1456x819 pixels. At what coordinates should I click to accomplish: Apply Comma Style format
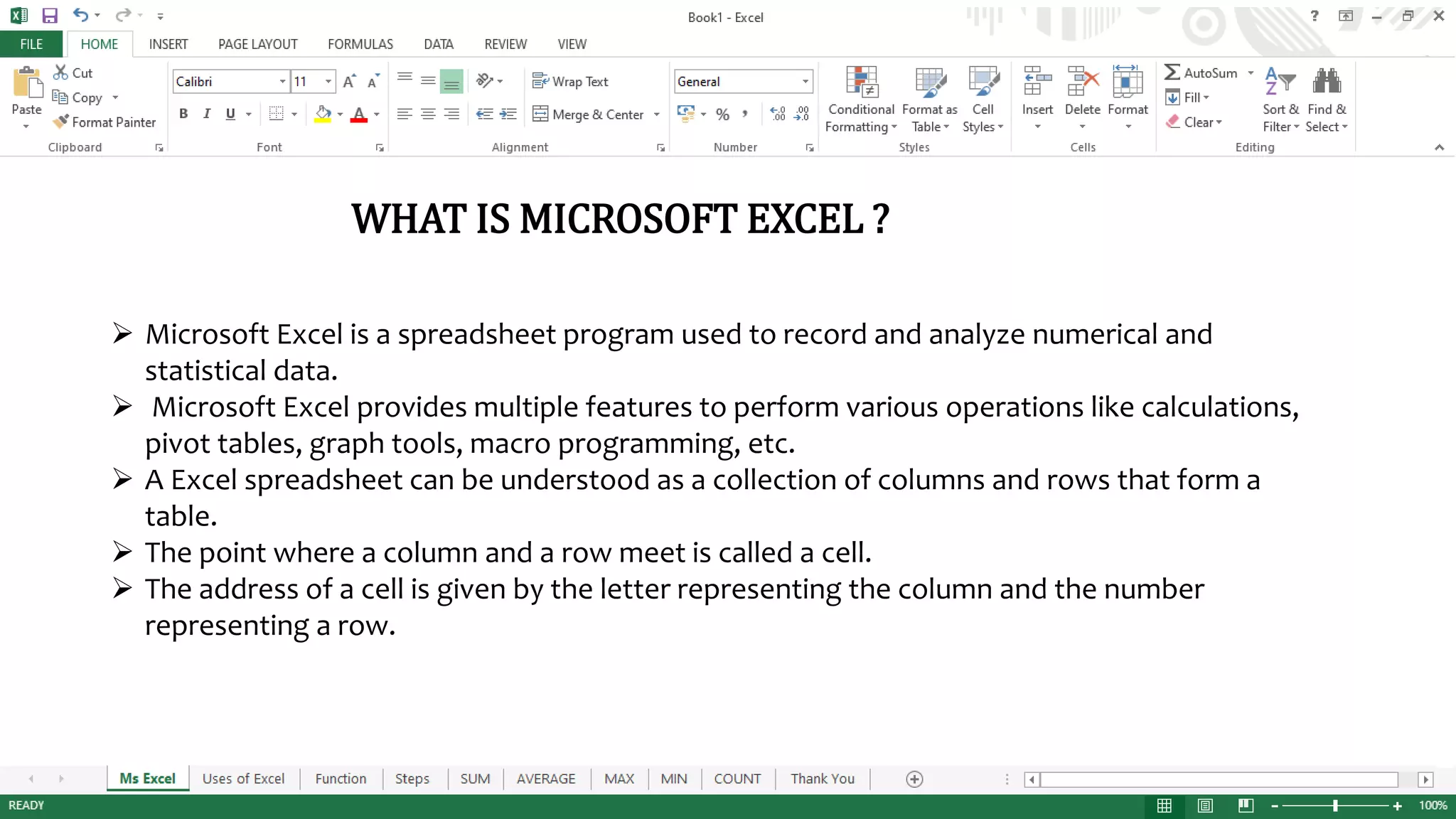pyautogui.click(x=745, y=114)
